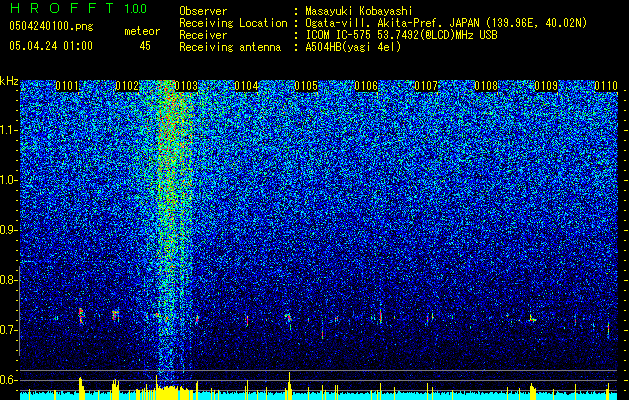Click the meteor echo blip below 0101
The height and width of the screenshot is (400, 629).
(81, 316)
